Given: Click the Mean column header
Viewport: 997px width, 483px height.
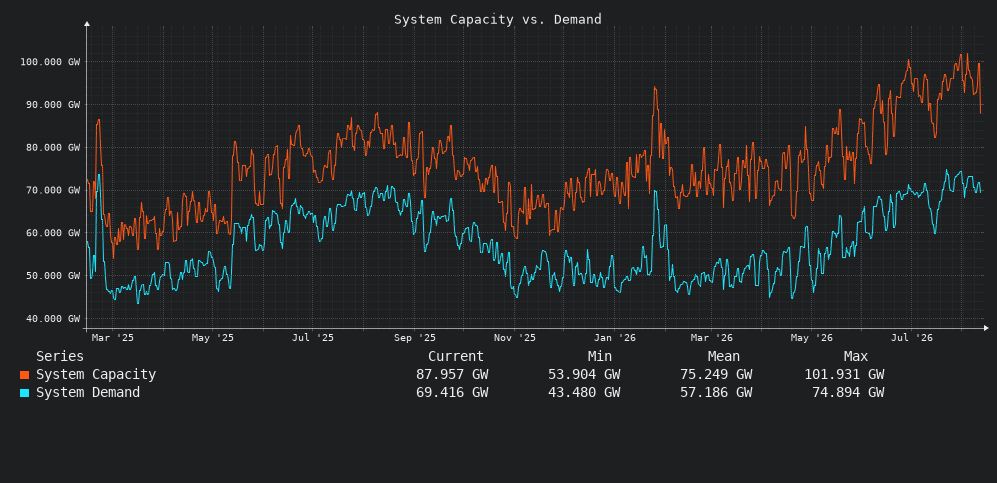Looking at the screenshot, I should tap(724, 357).
